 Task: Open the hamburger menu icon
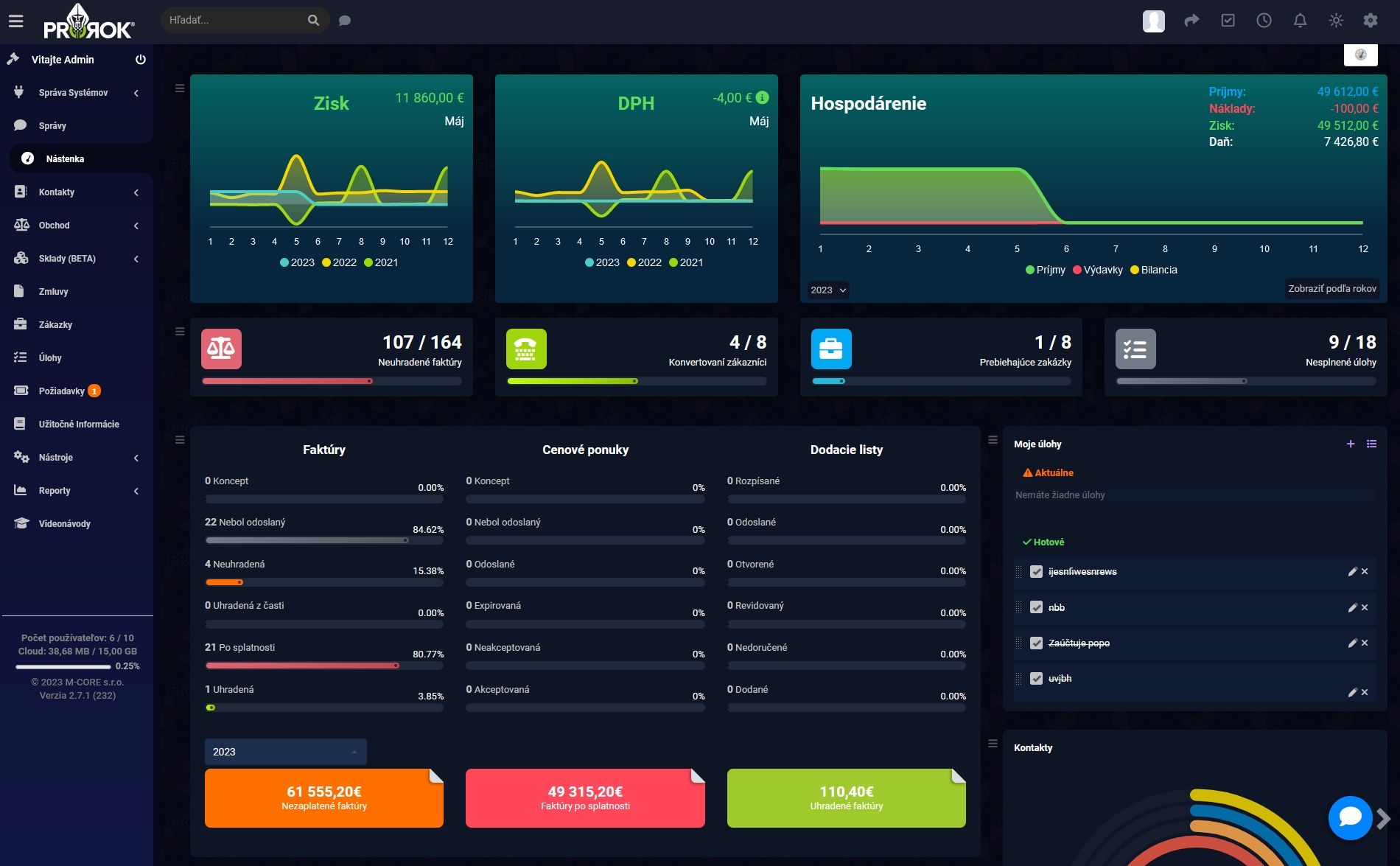tap(15, 21)
